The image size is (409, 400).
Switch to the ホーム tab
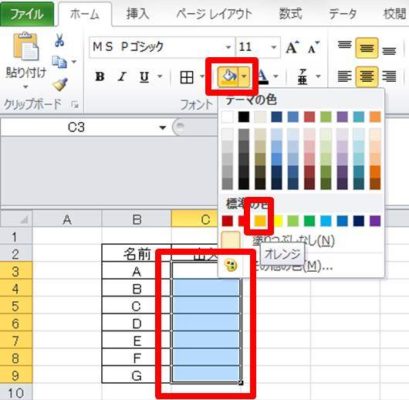tap(85, 14)
